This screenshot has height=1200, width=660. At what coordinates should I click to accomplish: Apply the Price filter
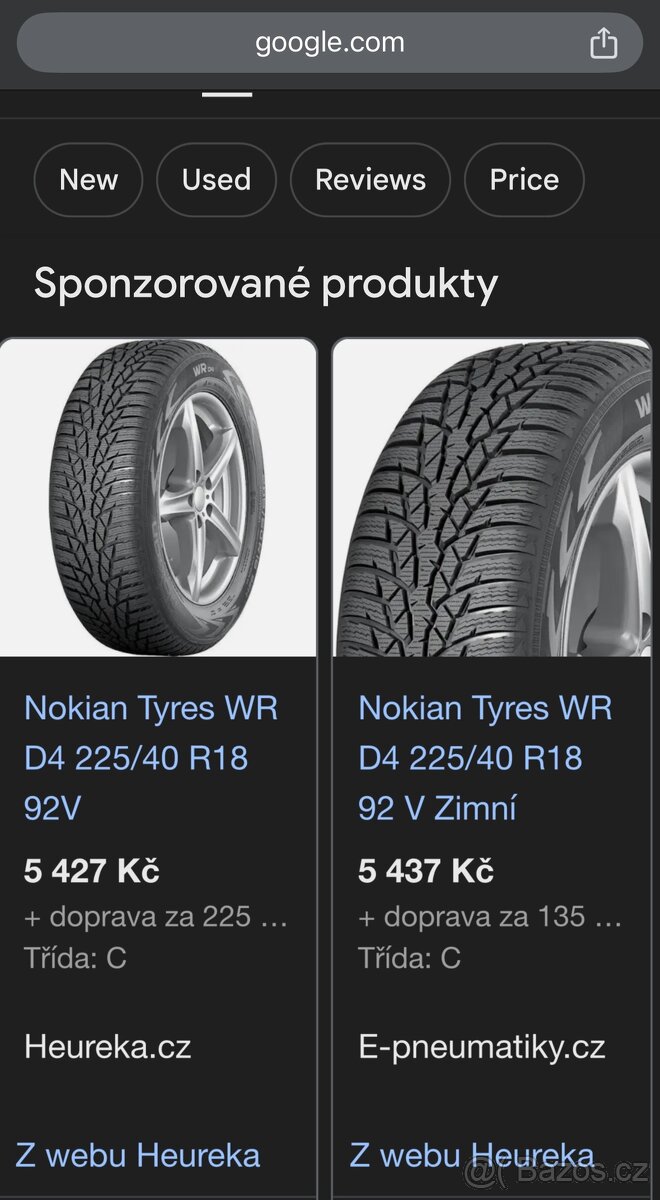click(524, 180)
